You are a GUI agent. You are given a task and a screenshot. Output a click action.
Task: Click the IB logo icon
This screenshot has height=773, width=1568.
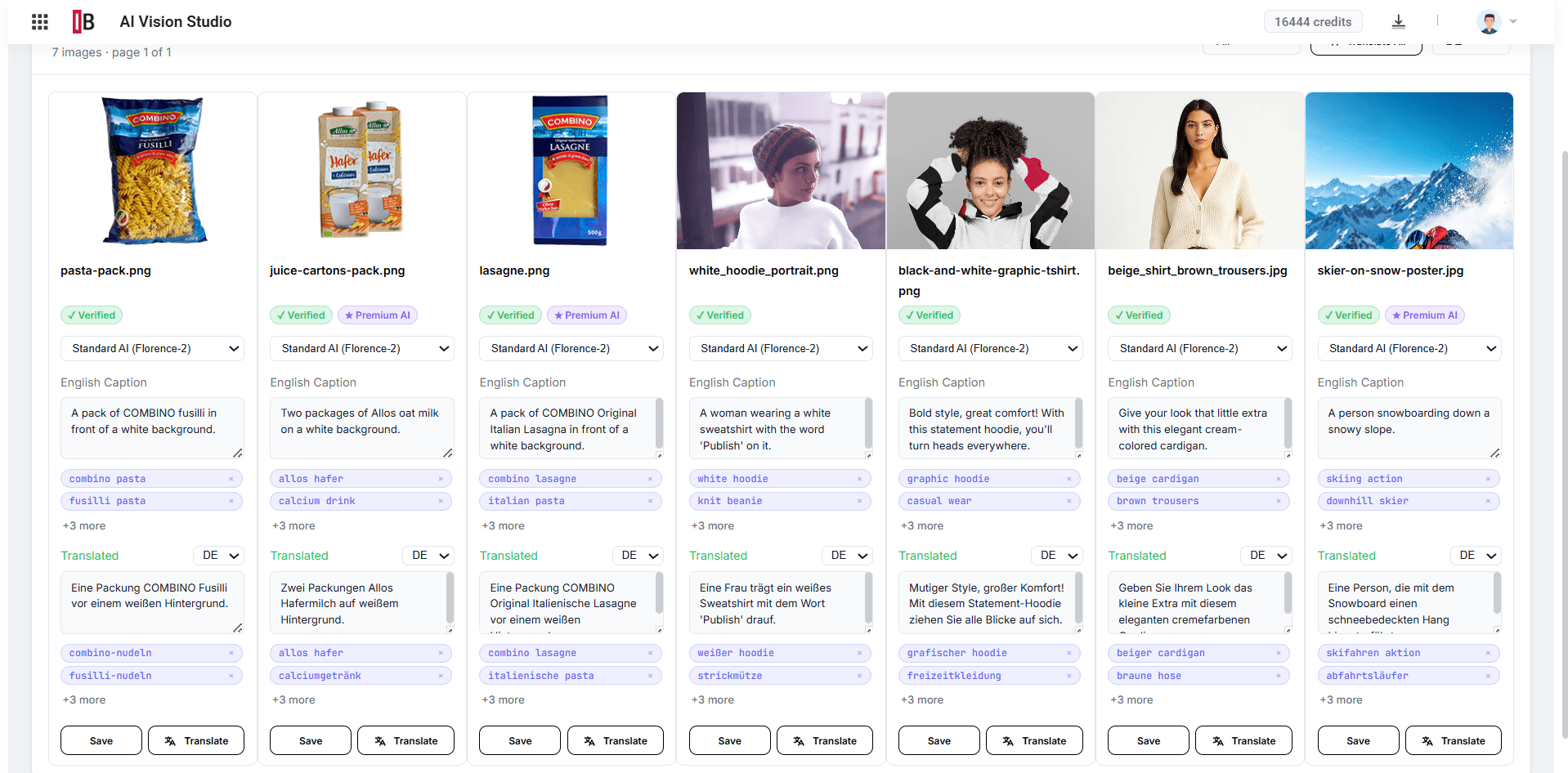(83, 22)
